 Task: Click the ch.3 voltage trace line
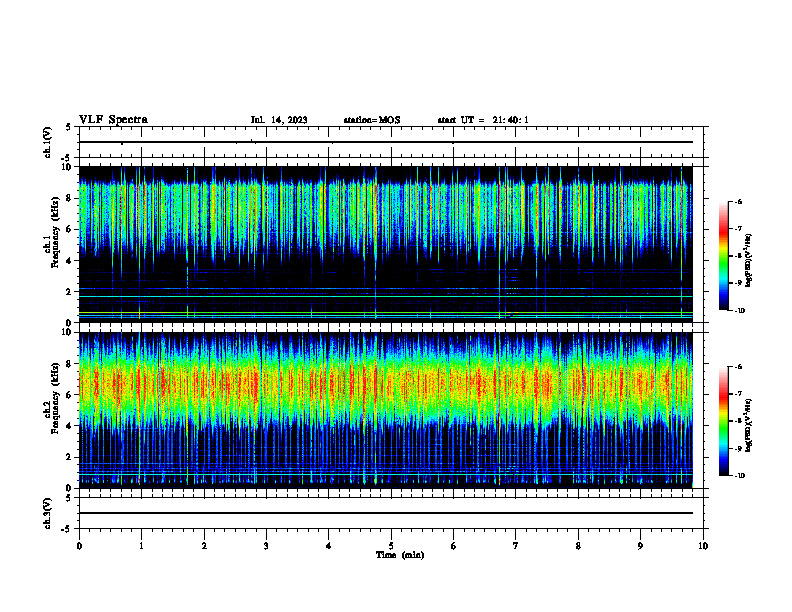(385, 513)
